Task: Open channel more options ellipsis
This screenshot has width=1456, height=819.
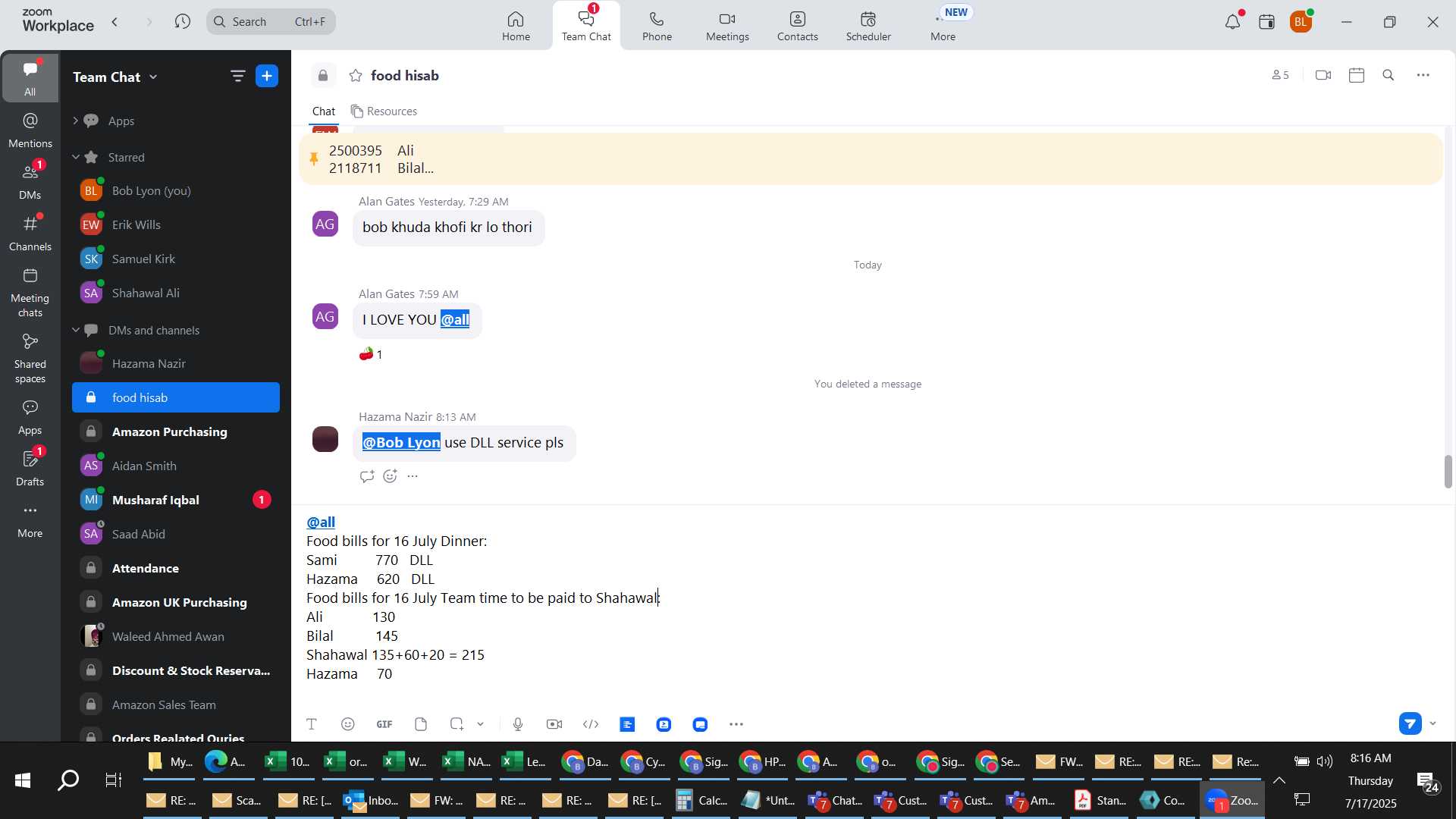Action: (1423, 75)
